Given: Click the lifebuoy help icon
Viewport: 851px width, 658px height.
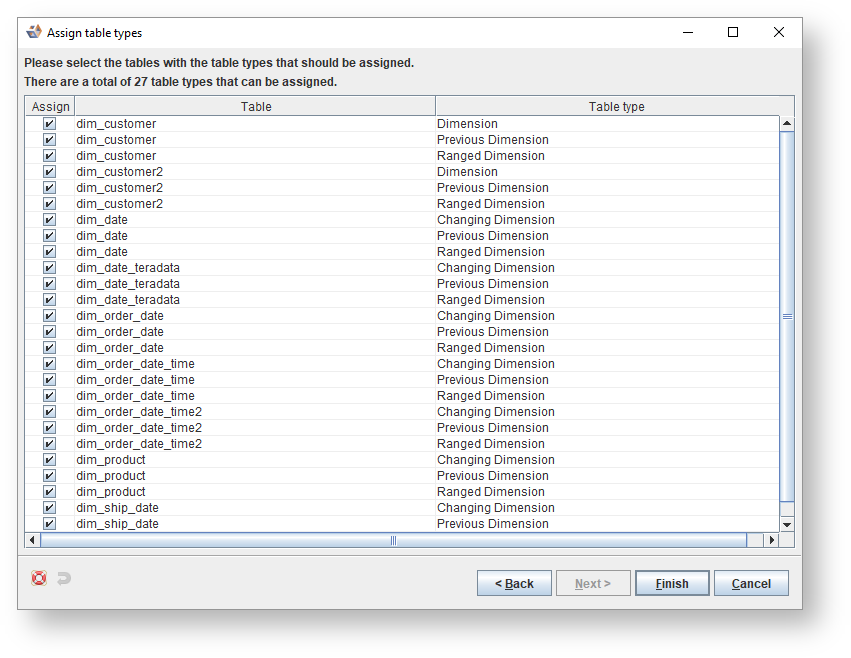Looking at the screenshot, I should click(x=39, y=578).
